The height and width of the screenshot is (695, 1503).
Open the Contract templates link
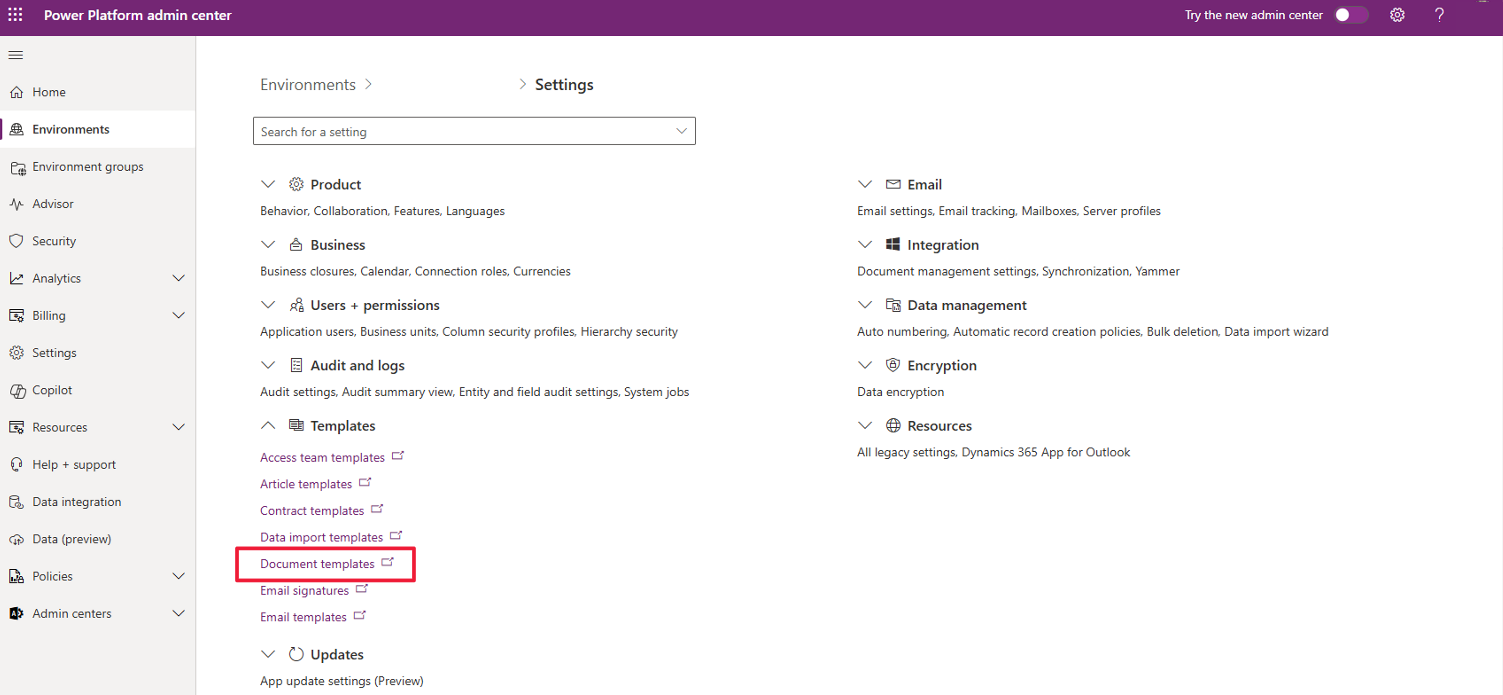tap(312, 511)
